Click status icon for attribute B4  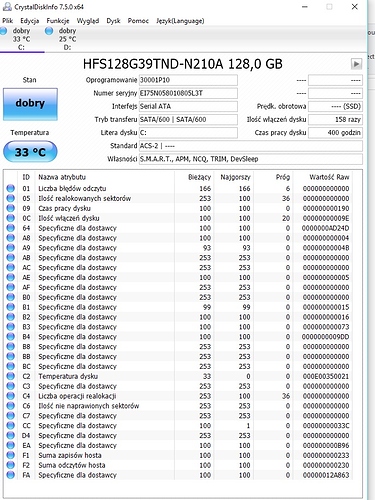[x=11, y=337]
